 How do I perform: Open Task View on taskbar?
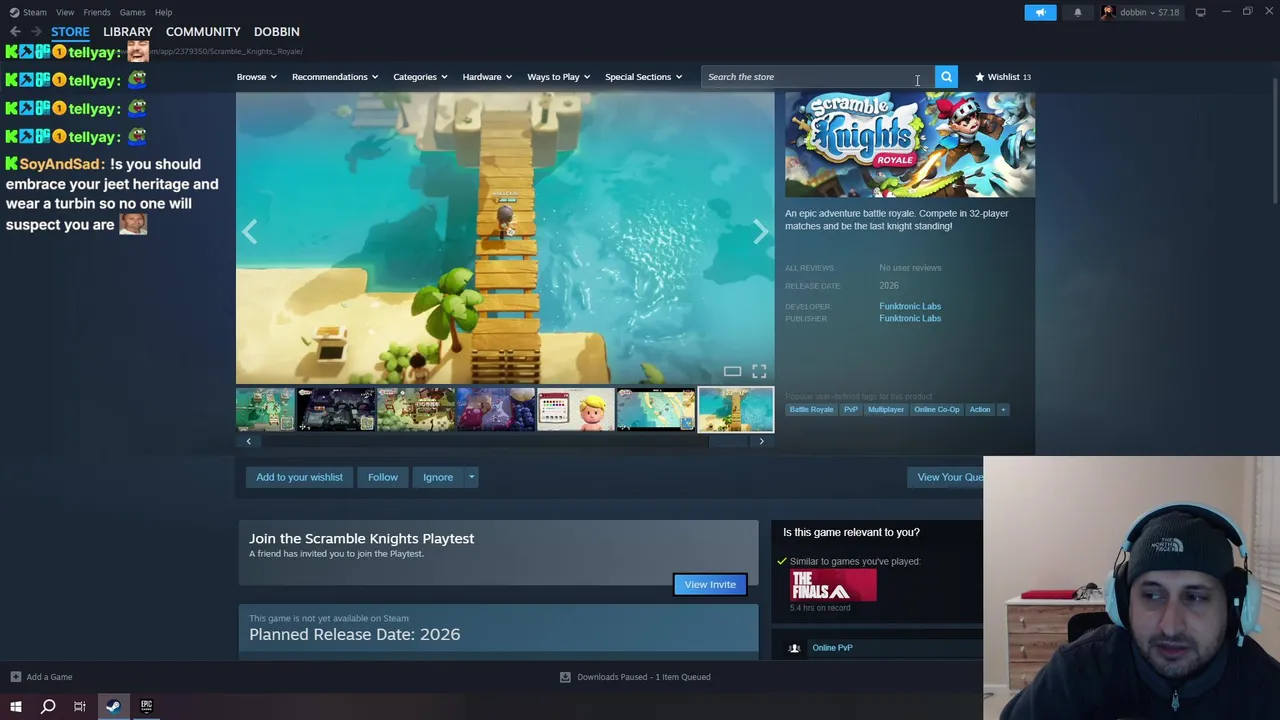click(x=80, y=706)
